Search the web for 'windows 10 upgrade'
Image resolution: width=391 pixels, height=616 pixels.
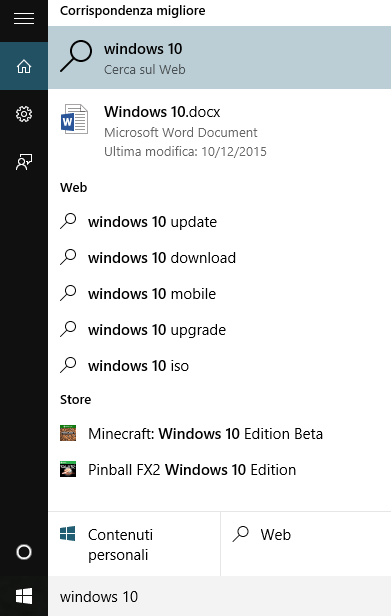click(x=219, y=330)
